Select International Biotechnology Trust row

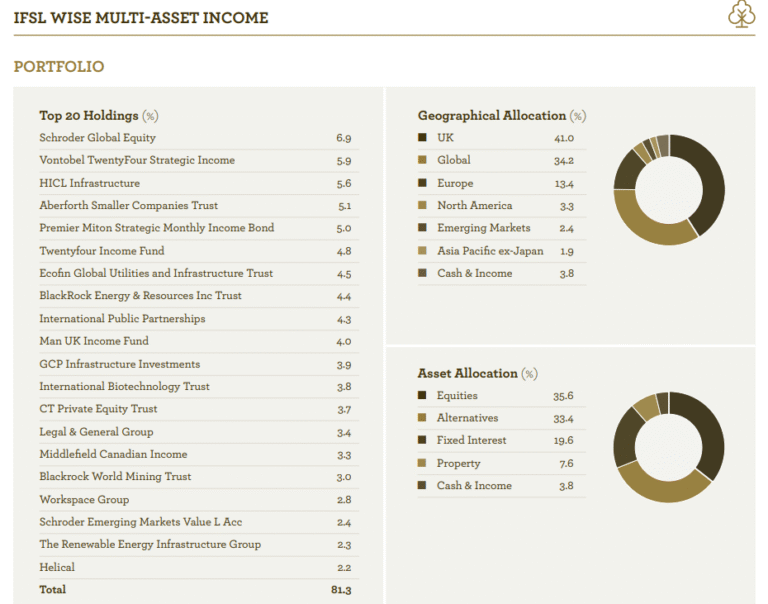click(x=199, y=387)
